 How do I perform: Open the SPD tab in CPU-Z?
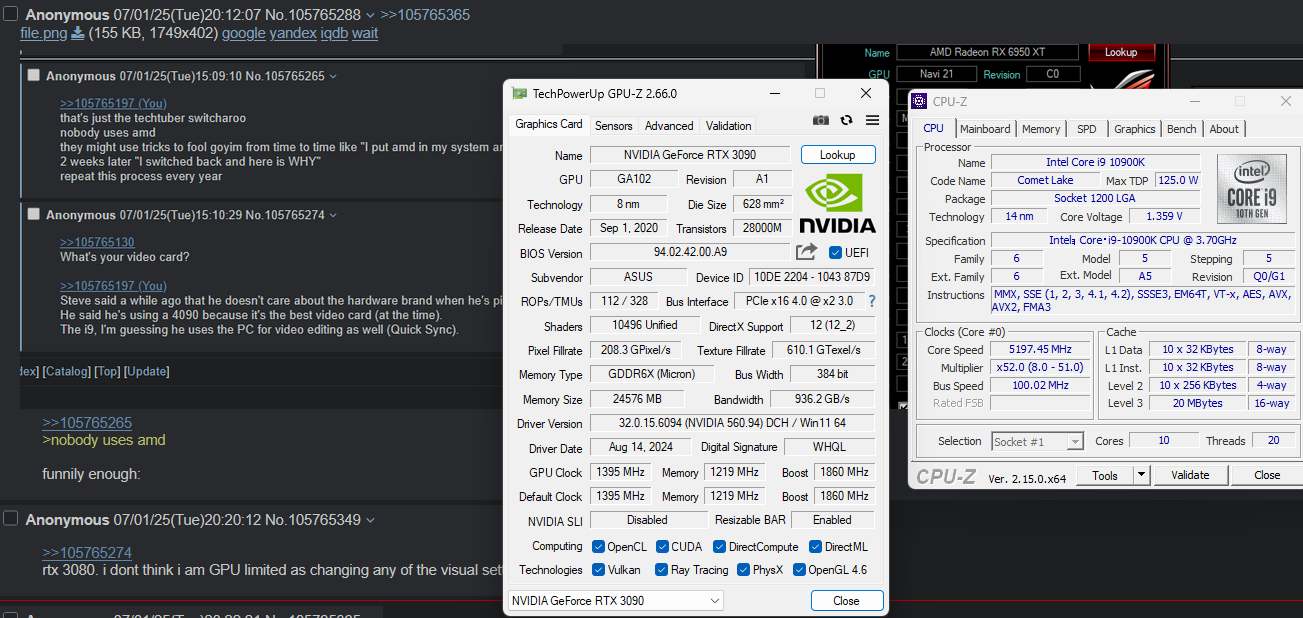(x=1087, y=129)
